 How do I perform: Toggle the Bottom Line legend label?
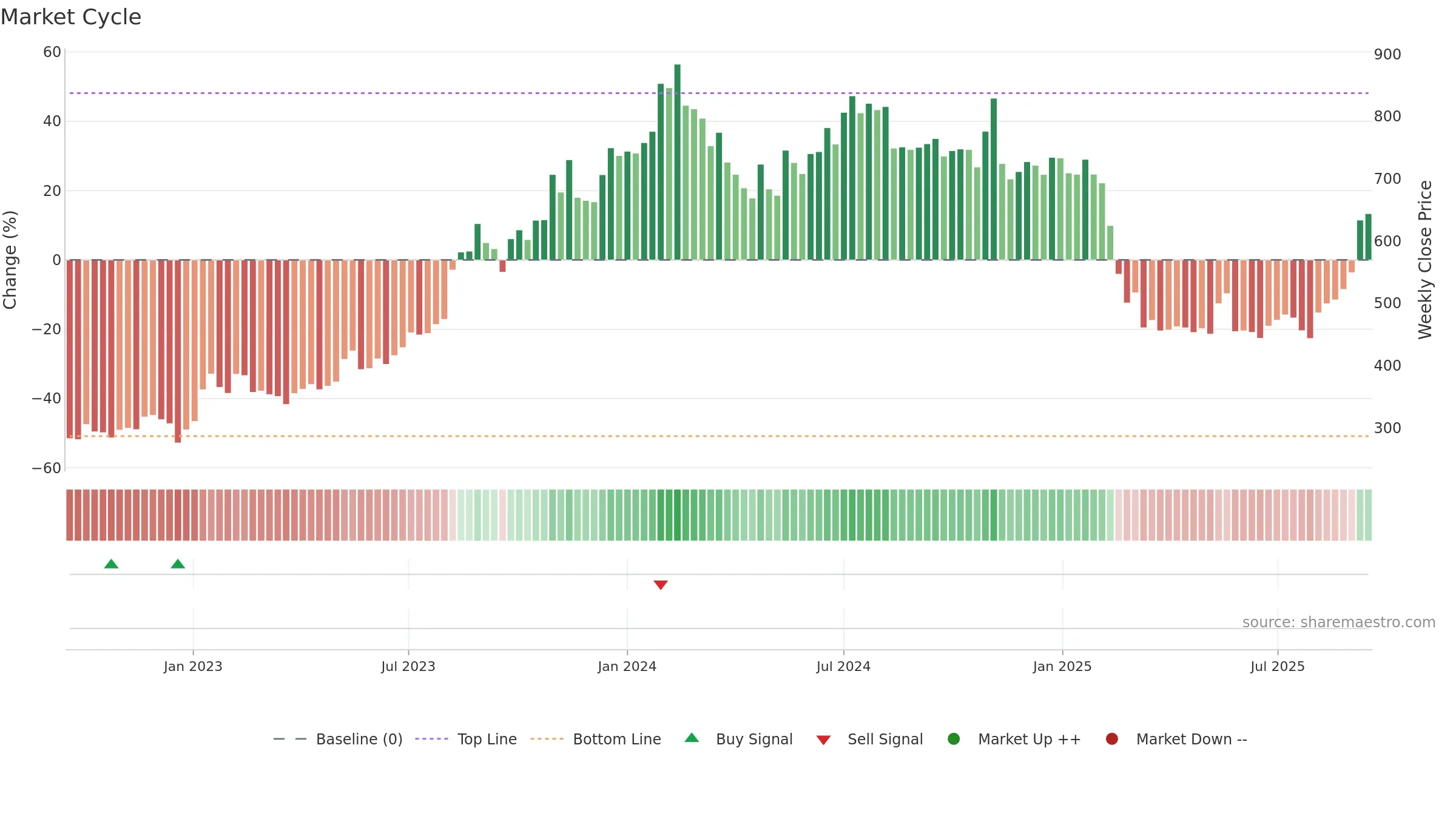(617, 739)
